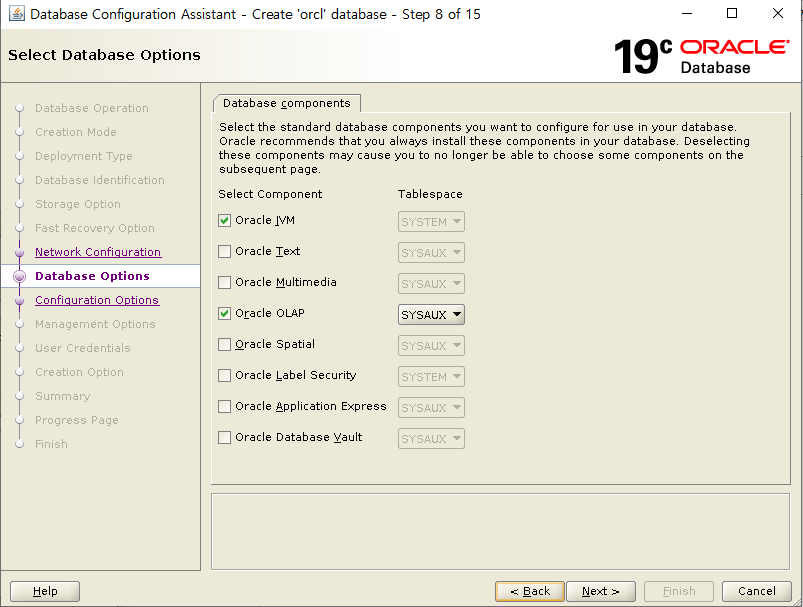Open Oracle Database Vault tablespace dropdown
The height and width of the screenshot is (607, 803).
[x=431, y=438]
